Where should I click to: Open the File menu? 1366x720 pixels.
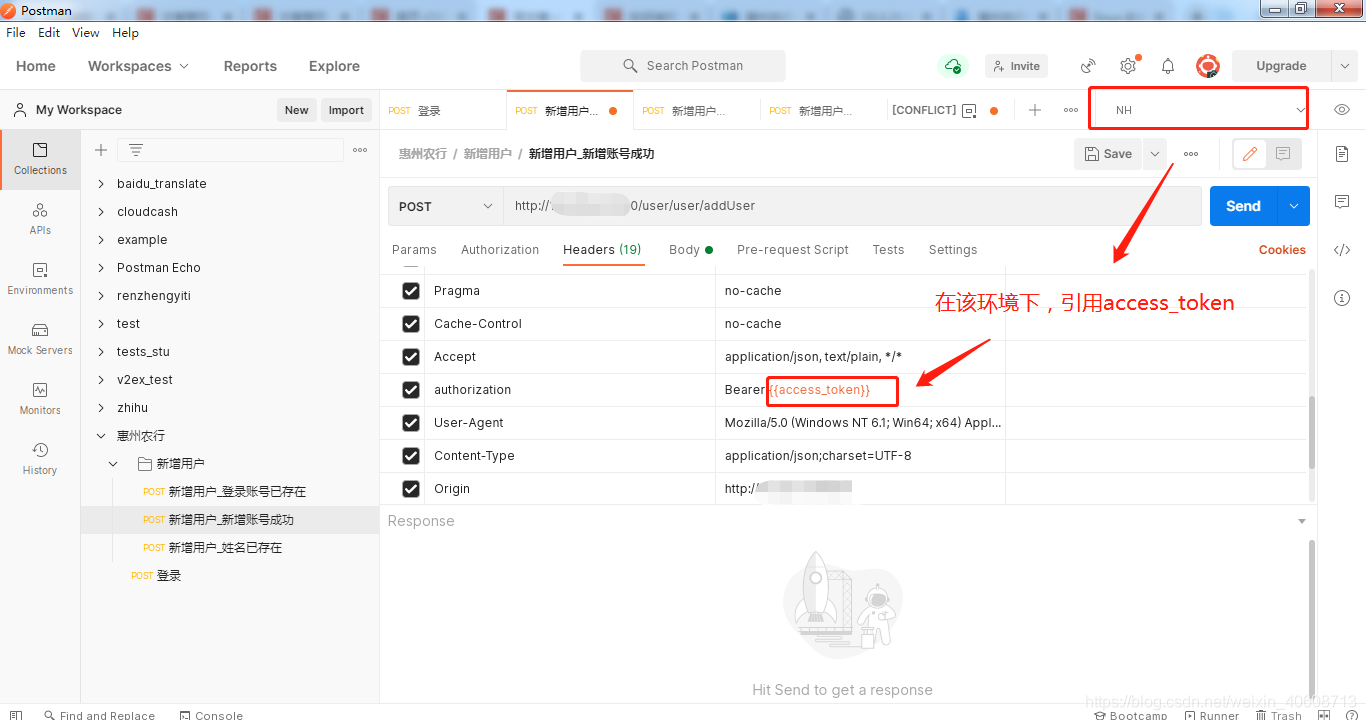(x=16, y=33)
